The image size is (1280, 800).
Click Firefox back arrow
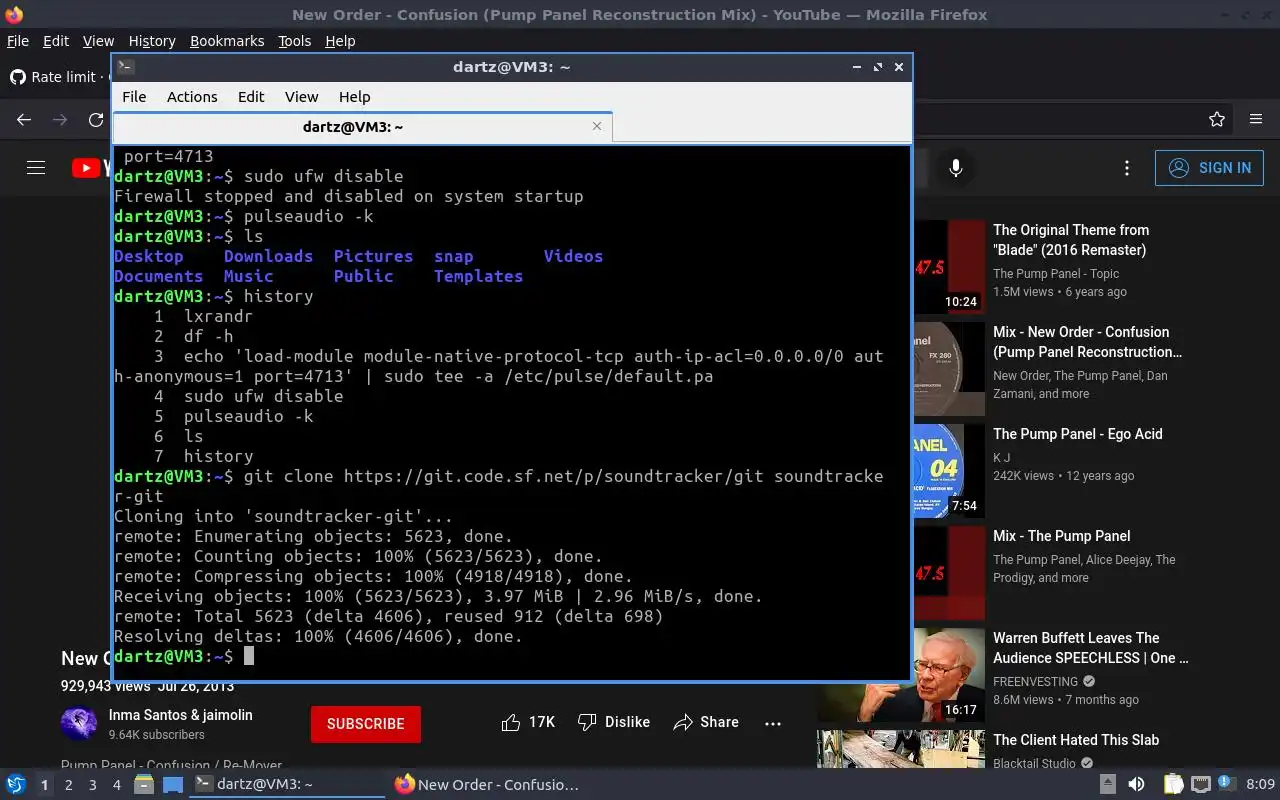(24, 119)
